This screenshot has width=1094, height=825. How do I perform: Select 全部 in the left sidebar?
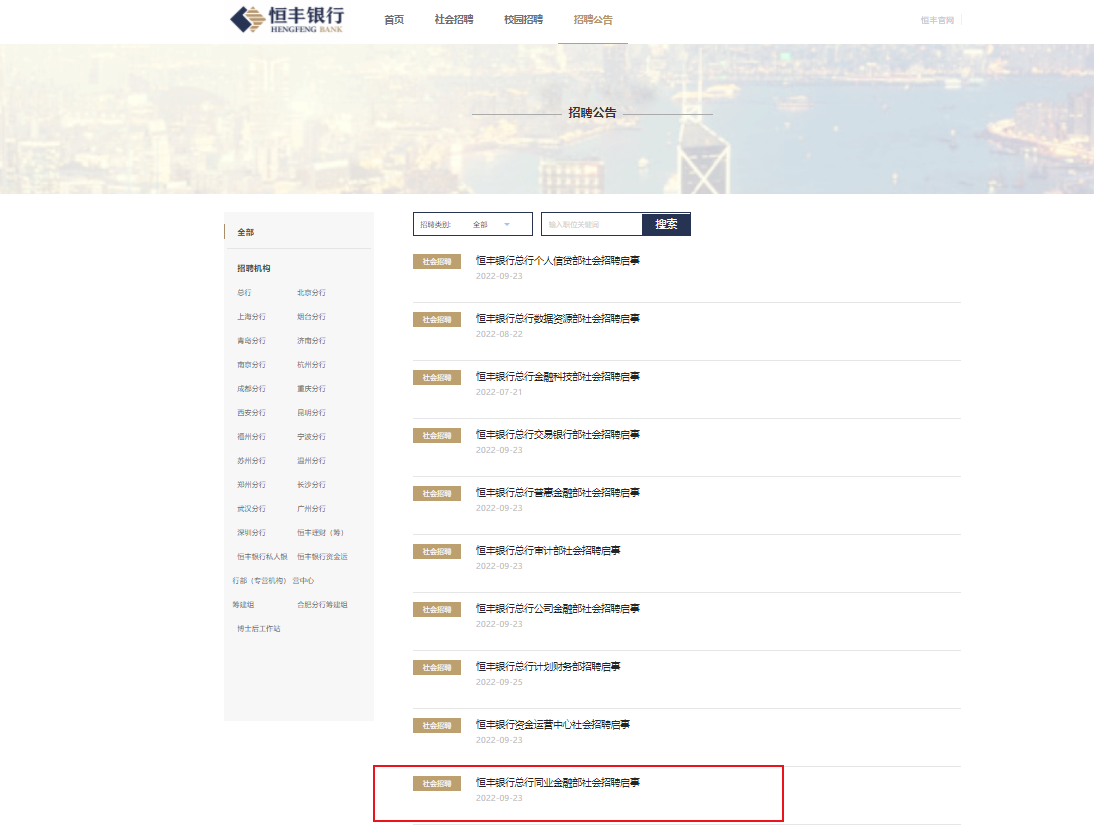click(246, 232)
